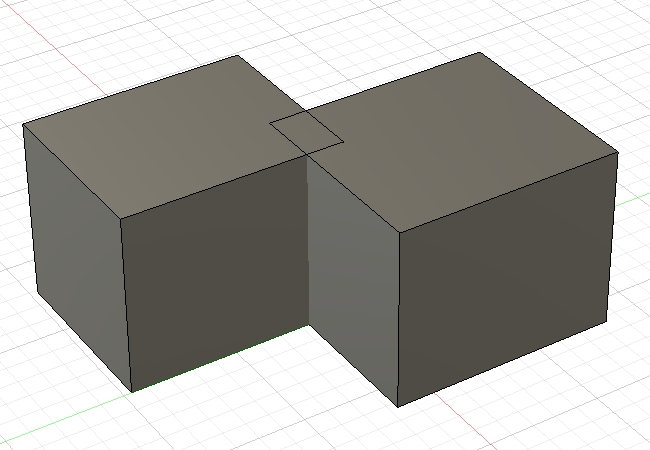Select the front vertical edge of the left box
This screenshot has height=450, width=650.
point(126,300)
